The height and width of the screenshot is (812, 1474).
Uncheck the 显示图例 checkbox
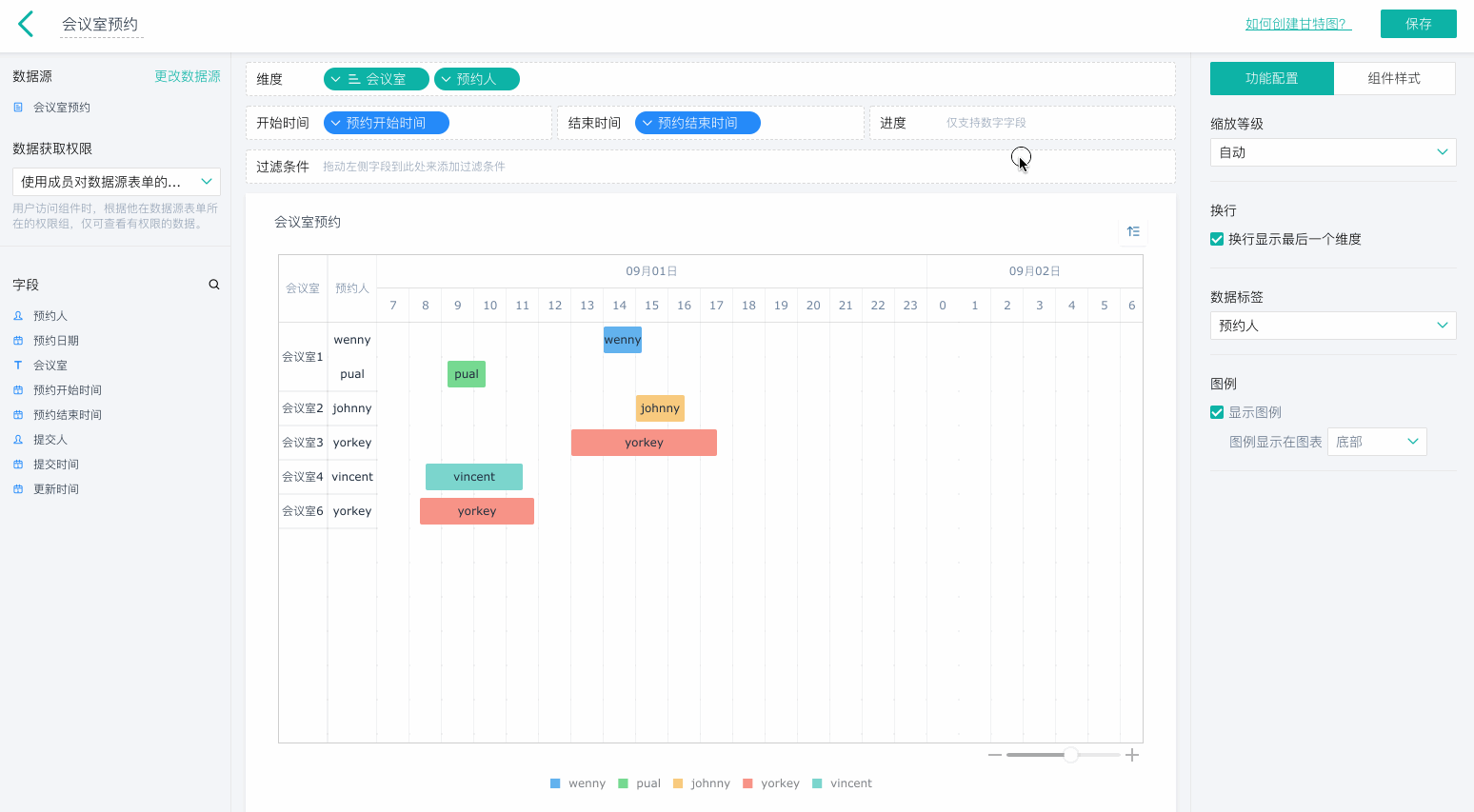[1217, 412]
